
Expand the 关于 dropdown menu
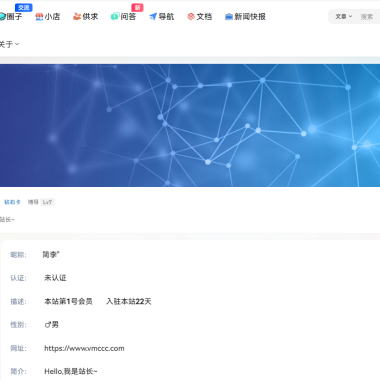(9, 44)
